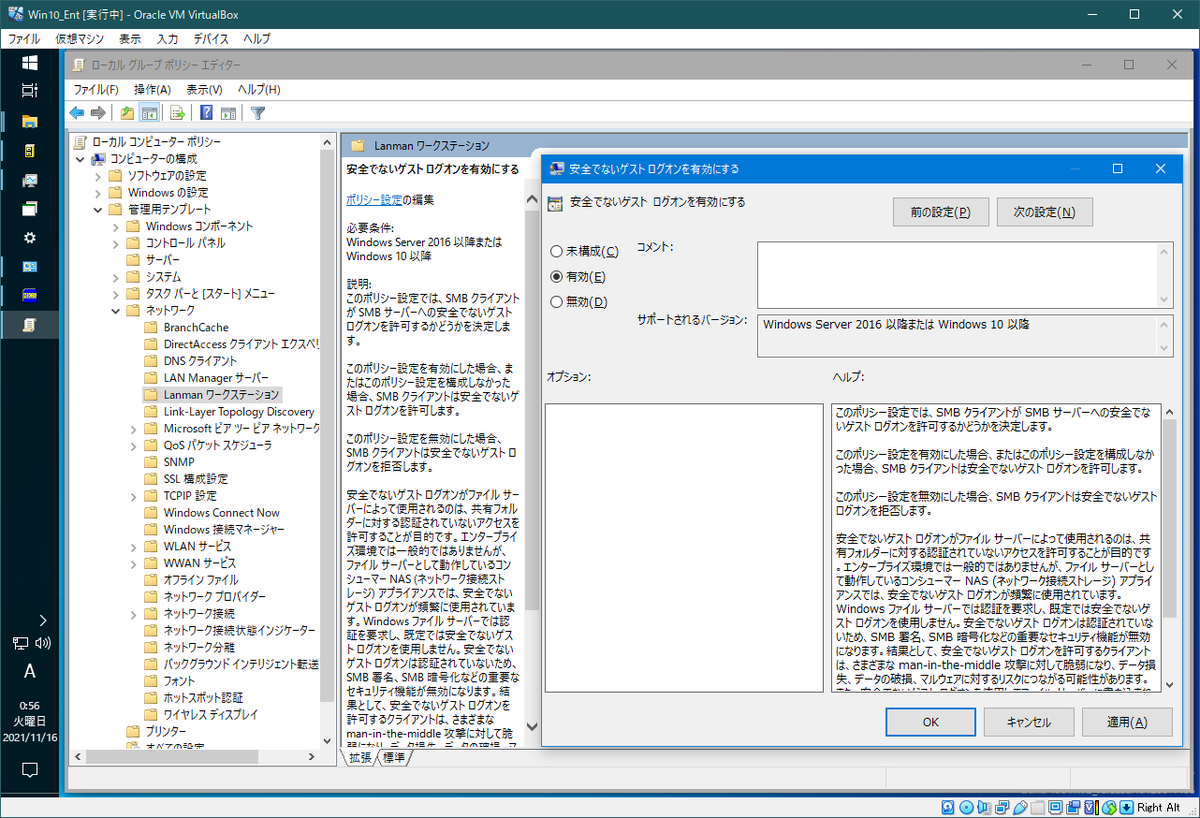Click the Back arrow in the policy editor toolbar
This screenshot has height=818, width=1200.
(x=77, y=113)
